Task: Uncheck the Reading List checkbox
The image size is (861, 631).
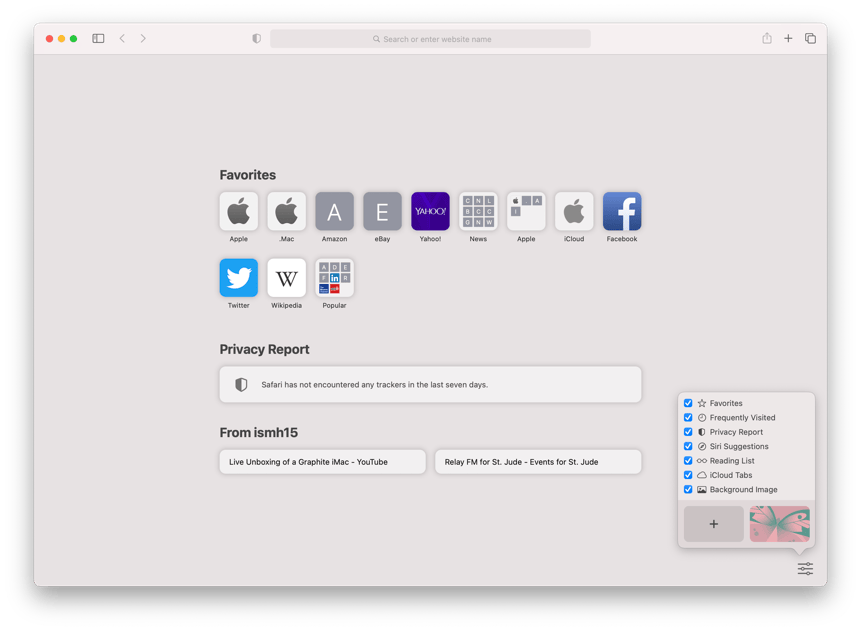Action: click(x=688, y=460)
